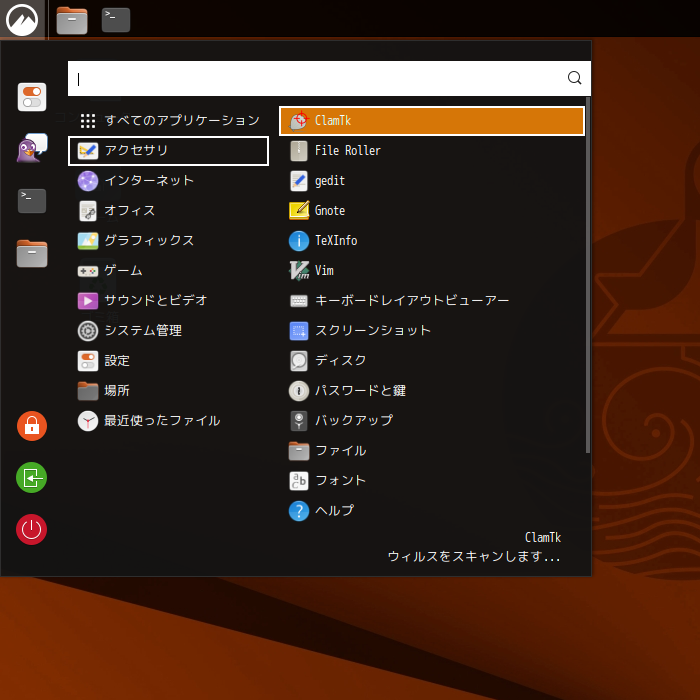The height and width of the screenshot is (700, 700).
Task: Focus the menu search field
Action: 329,79
